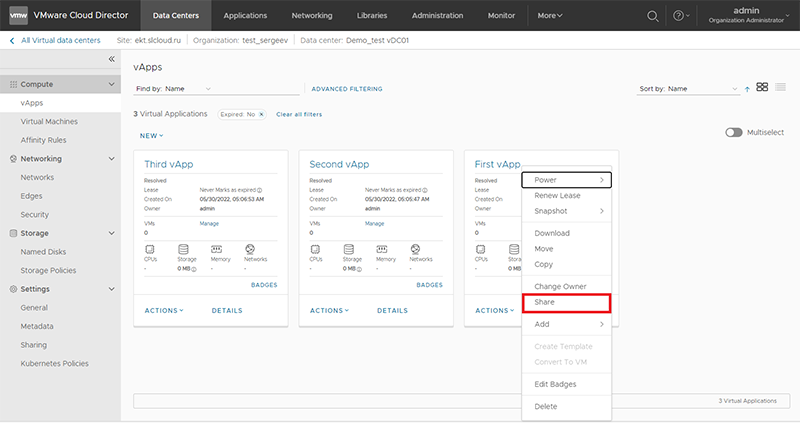
Task: Enable the Multiselect toggle
Action: [x=734, y=133]
